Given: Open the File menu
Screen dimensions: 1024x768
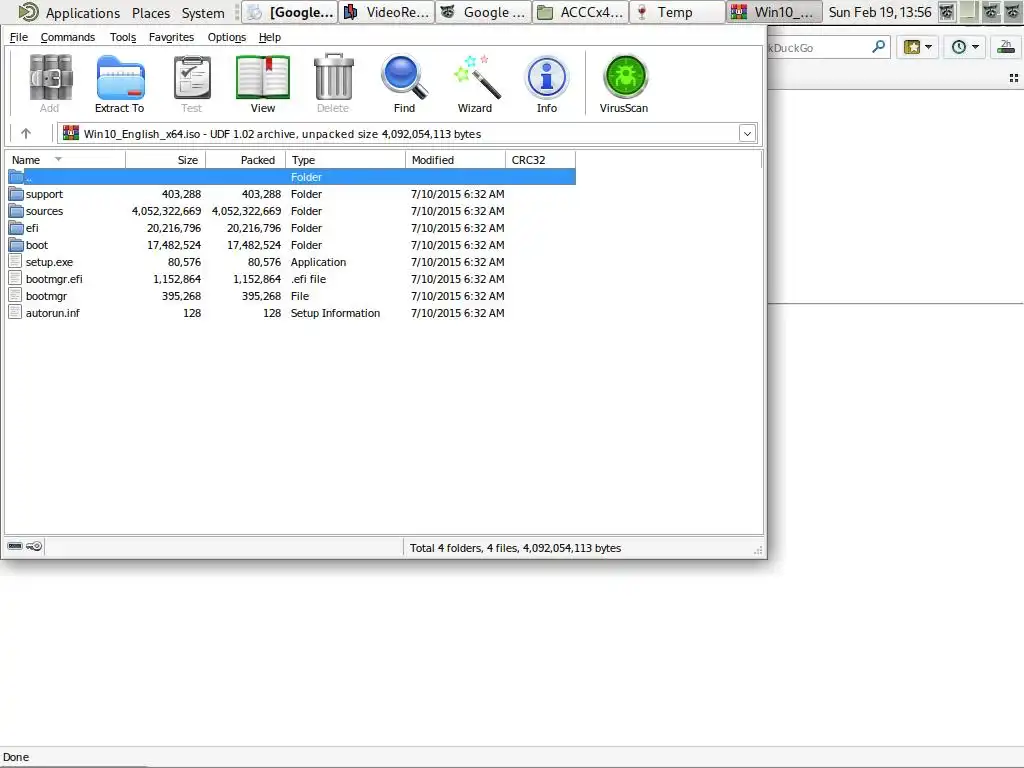Looking at the screenshot, I should [x=19, y=37].
